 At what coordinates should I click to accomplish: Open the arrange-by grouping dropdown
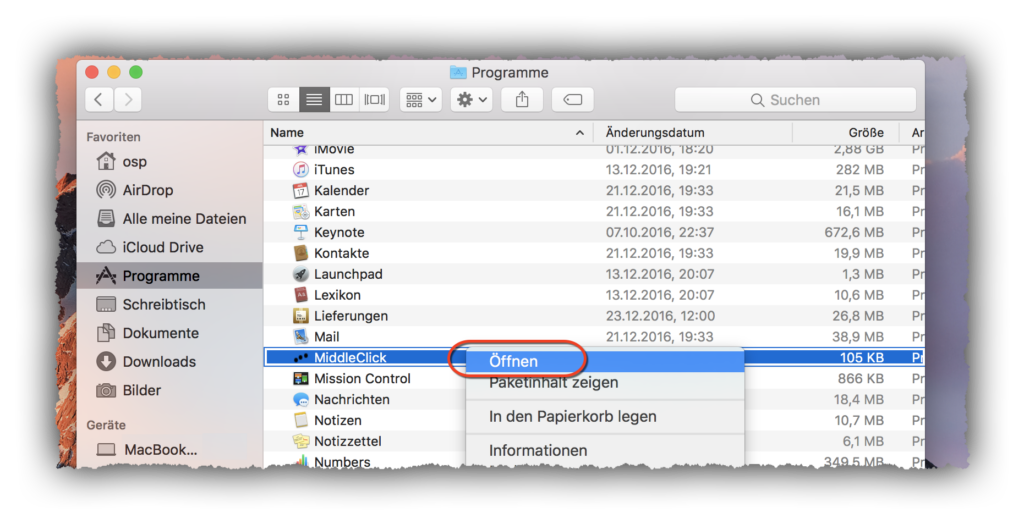(421, 99)
